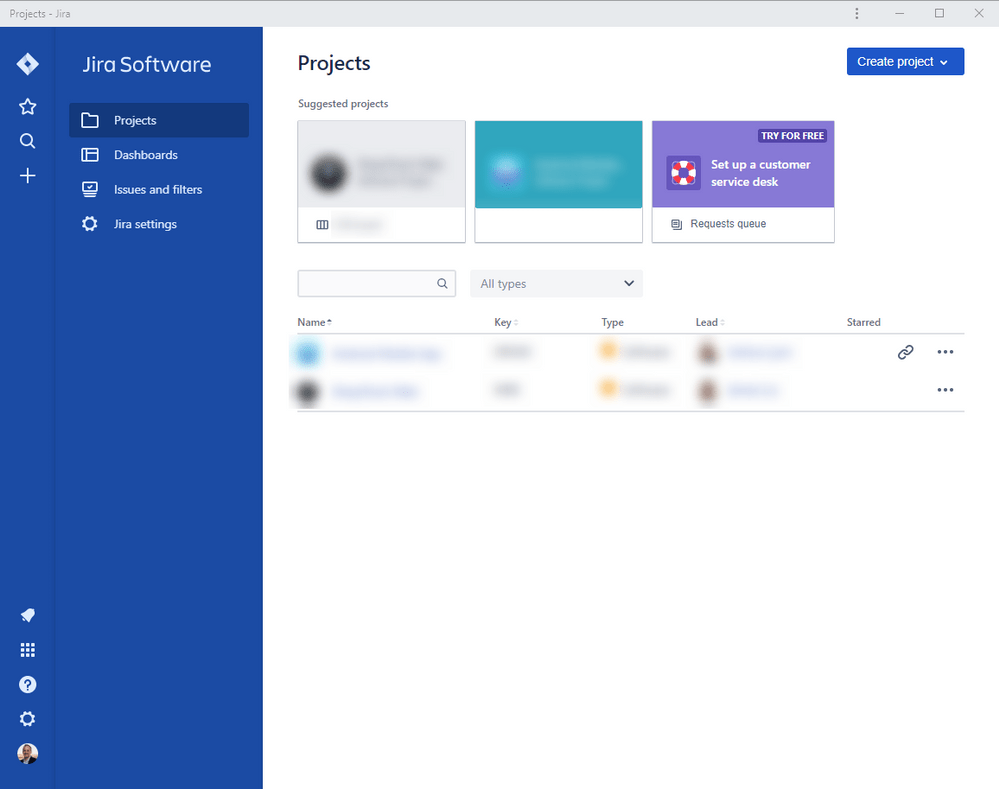Open the Jira logo home icon
999x789 pixels.
coord(27,64)
